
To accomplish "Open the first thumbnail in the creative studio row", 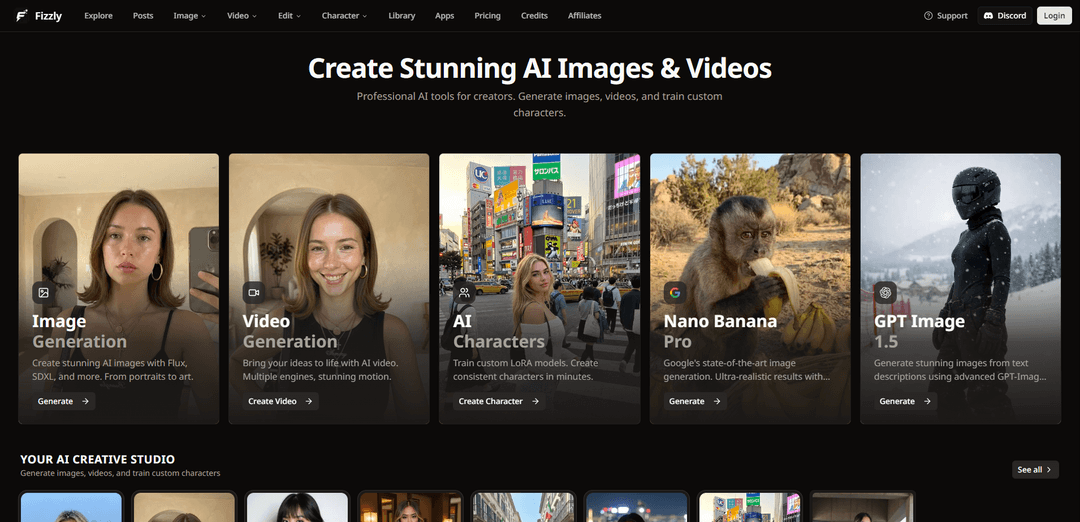I will (x=71, y=507).
